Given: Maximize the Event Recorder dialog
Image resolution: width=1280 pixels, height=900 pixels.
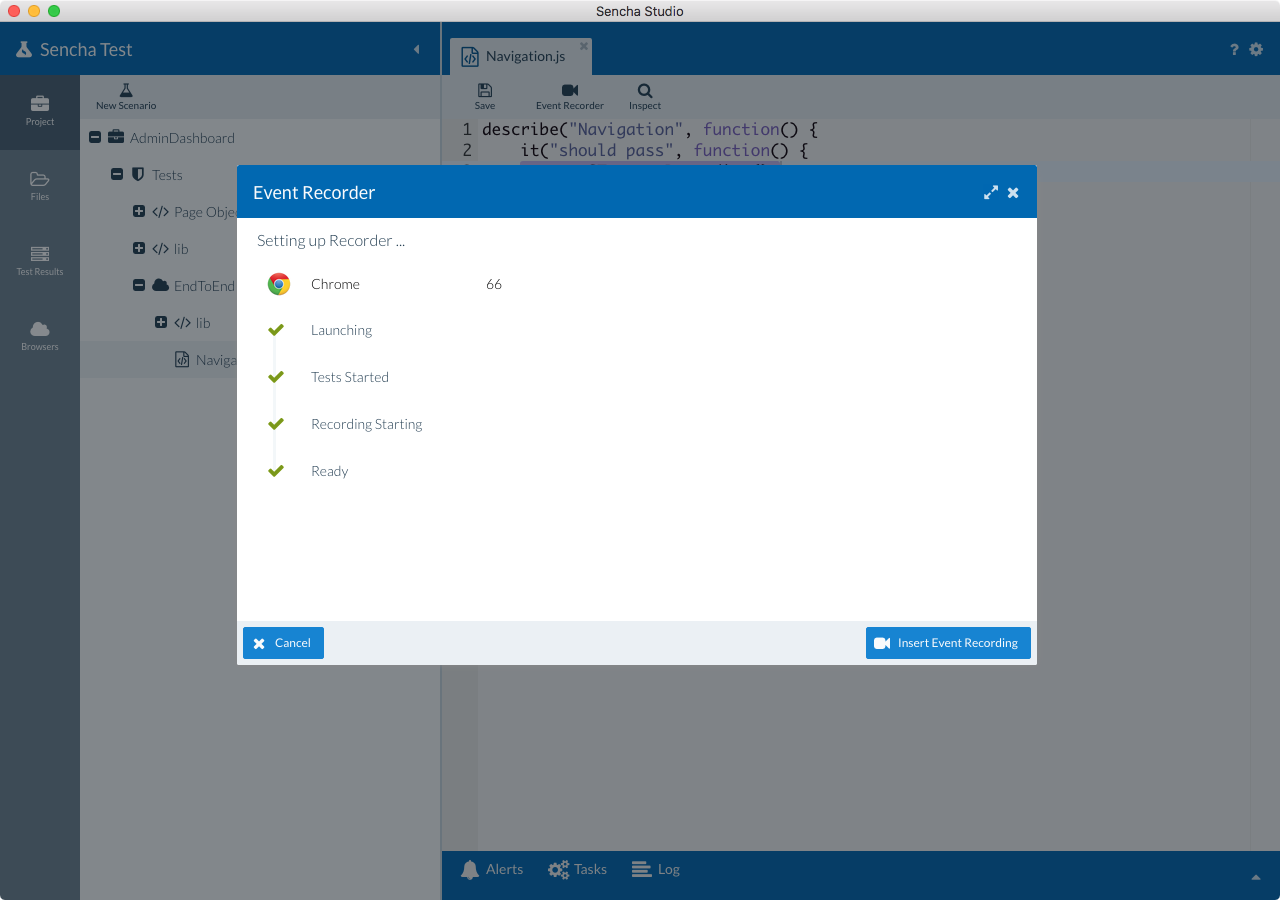Looking at the screenshot, I should point(991,192).
